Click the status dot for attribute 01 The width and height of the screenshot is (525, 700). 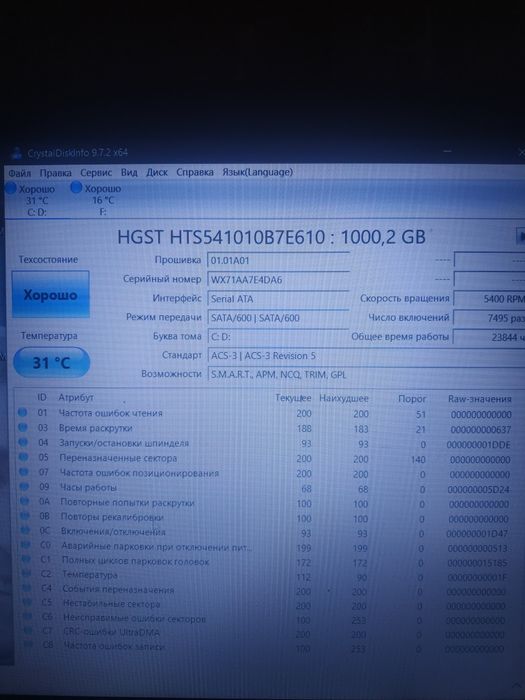coord(22,413)
